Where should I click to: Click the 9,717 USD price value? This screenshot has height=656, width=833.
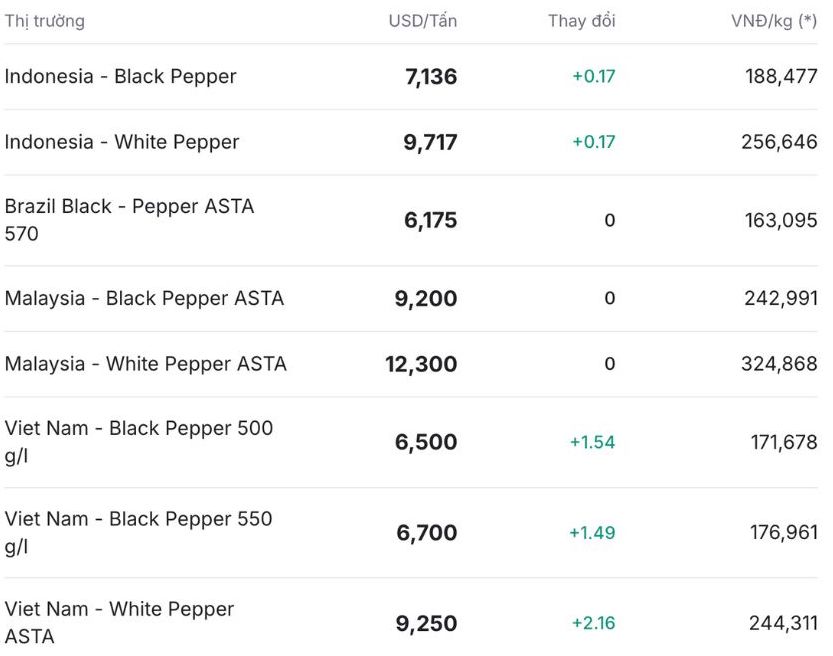[430, 143]
